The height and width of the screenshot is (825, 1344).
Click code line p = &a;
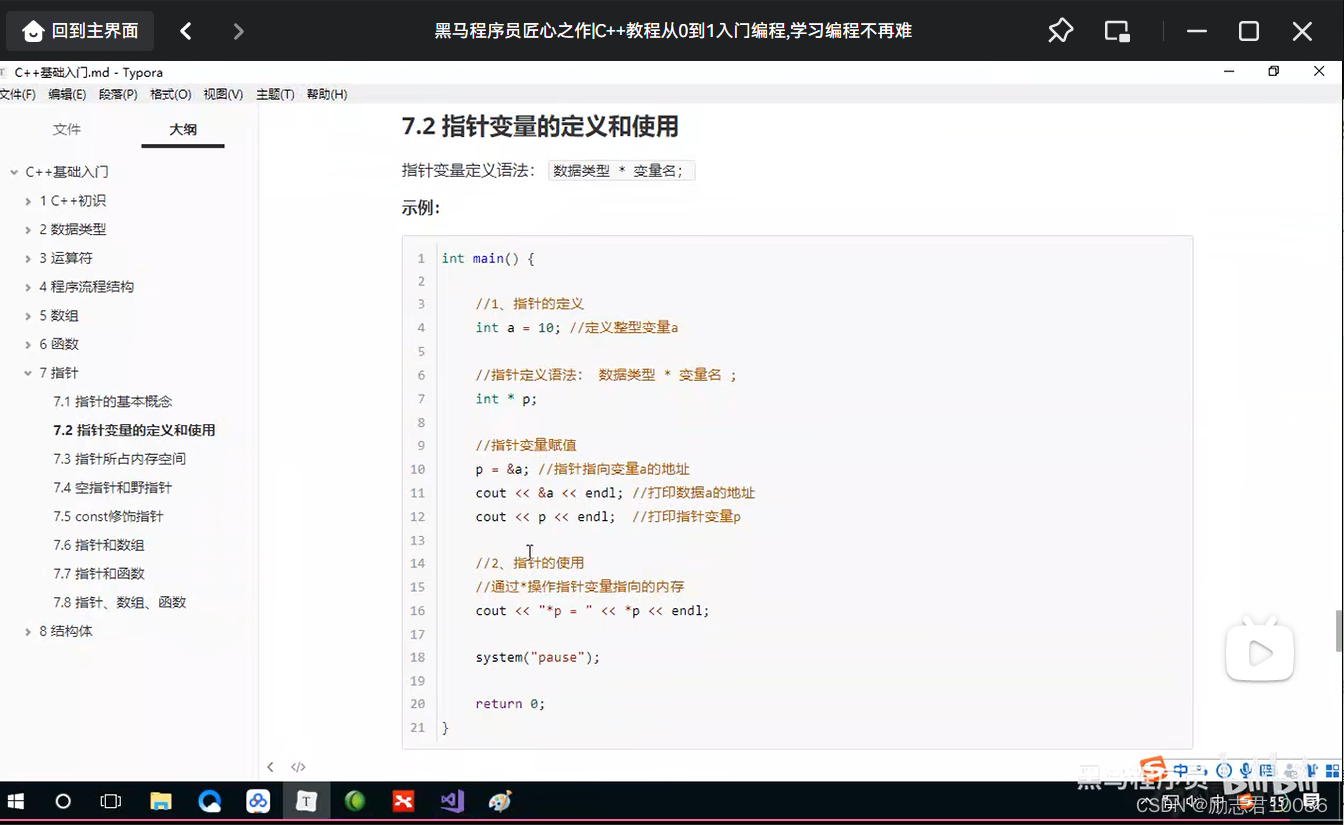pos(502,469)
